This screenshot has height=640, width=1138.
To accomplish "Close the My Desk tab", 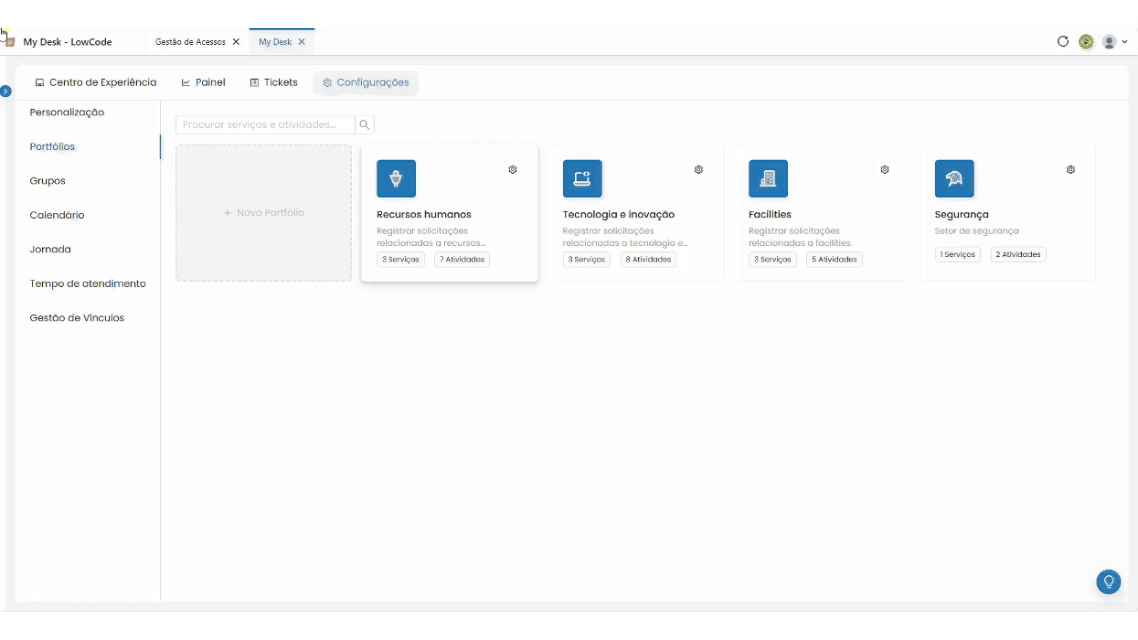I will (x=301, y=42).
